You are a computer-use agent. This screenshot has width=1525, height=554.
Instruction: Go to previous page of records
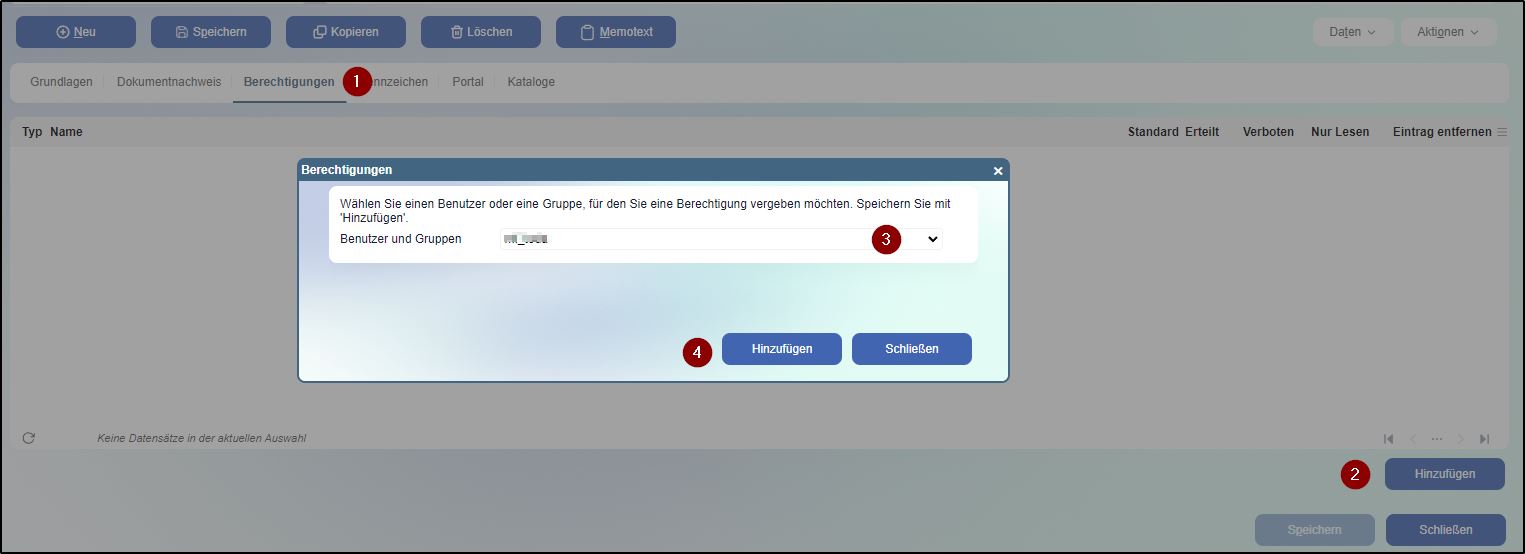coord(1413,439)
